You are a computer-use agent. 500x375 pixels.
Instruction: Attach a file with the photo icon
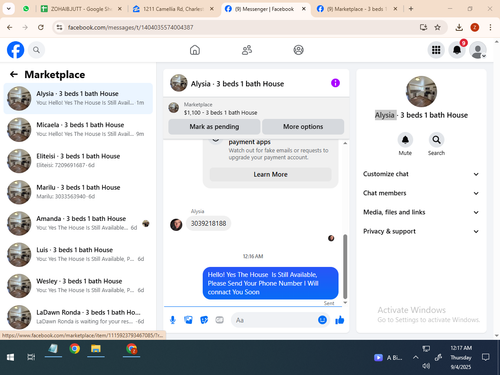pyautogui.click(x=188, y=320)
